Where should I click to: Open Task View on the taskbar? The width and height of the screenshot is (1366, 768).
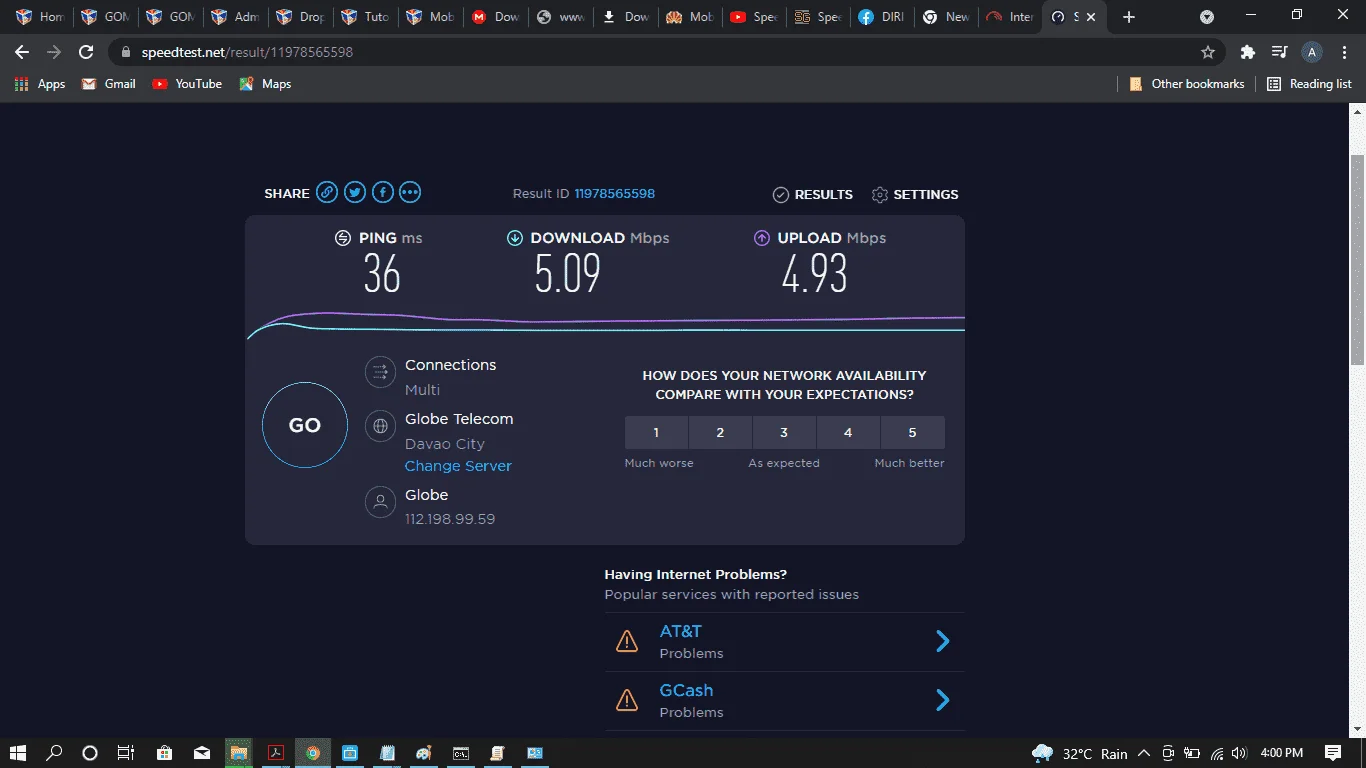[125, 753]
